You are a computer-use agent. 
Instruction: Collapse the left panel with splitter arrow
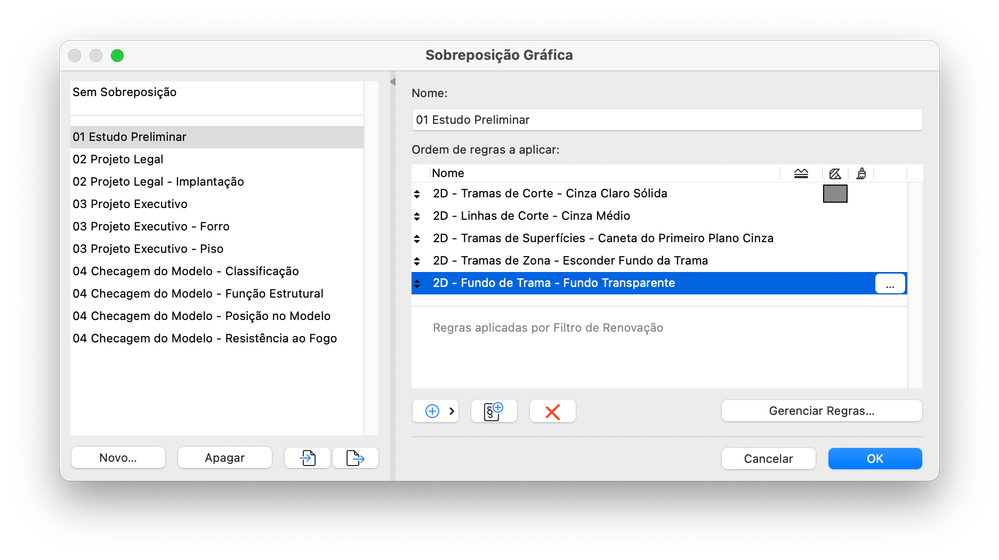pos(392,81)
